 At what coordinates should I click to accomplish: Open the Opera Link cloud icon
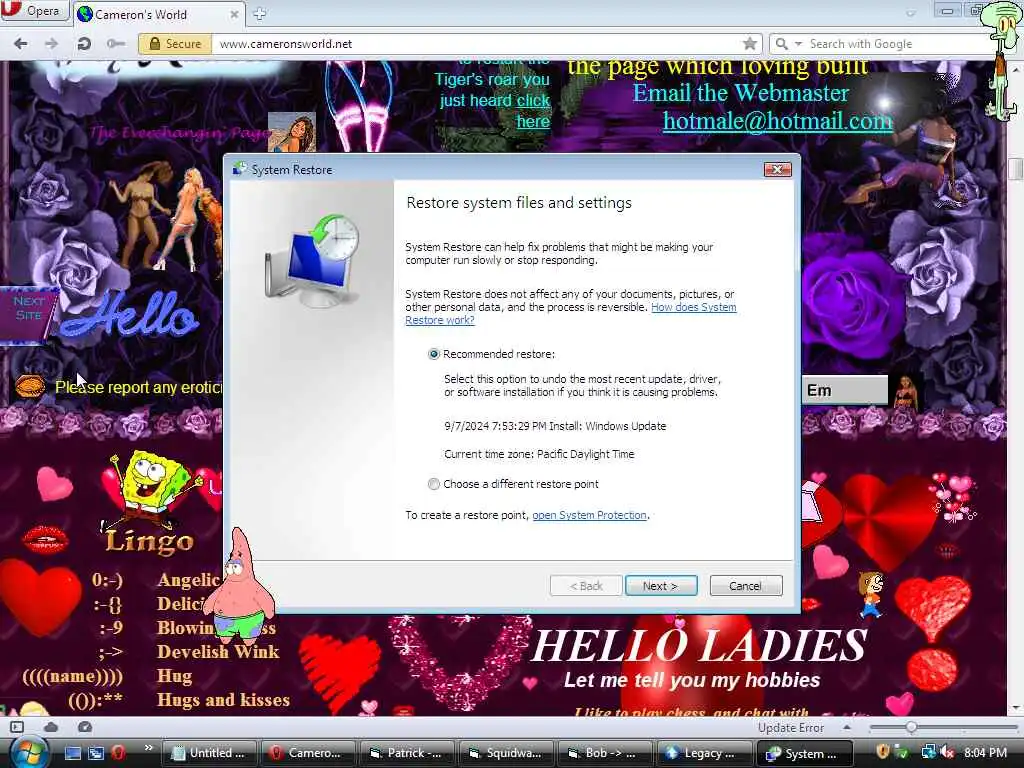tap(51, 727)
